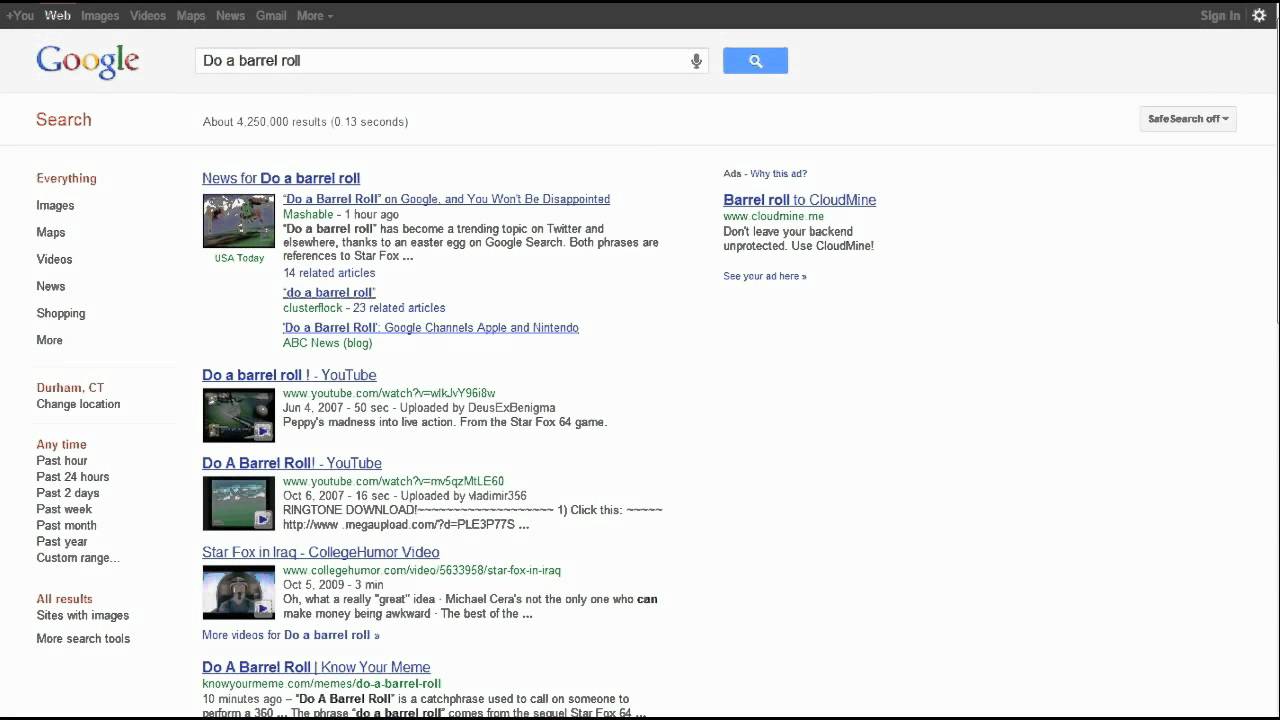Play the Star Fox in Iraq thumbnail
Screen dimensions: 1280x720
[x=239, y=592]
